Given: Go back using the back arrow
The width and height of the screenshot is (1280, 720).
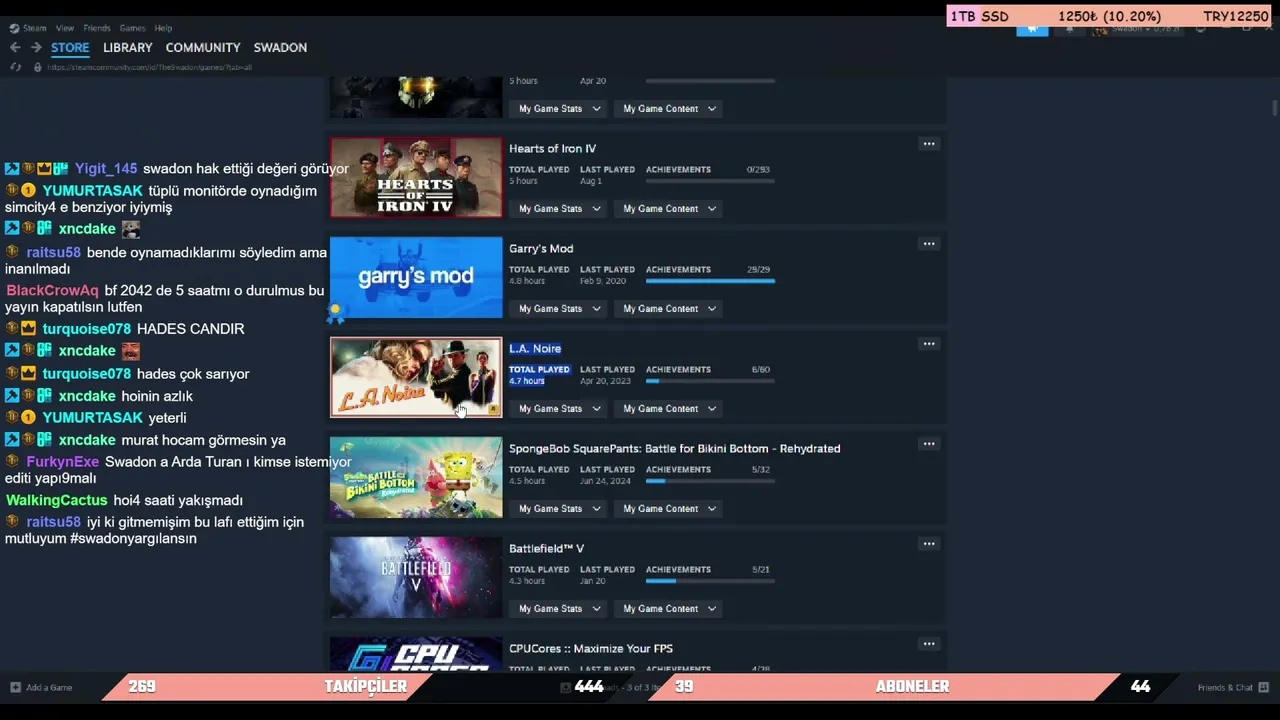Looking at the screenshot, I should pyautogui.click(x=15, y=47).
